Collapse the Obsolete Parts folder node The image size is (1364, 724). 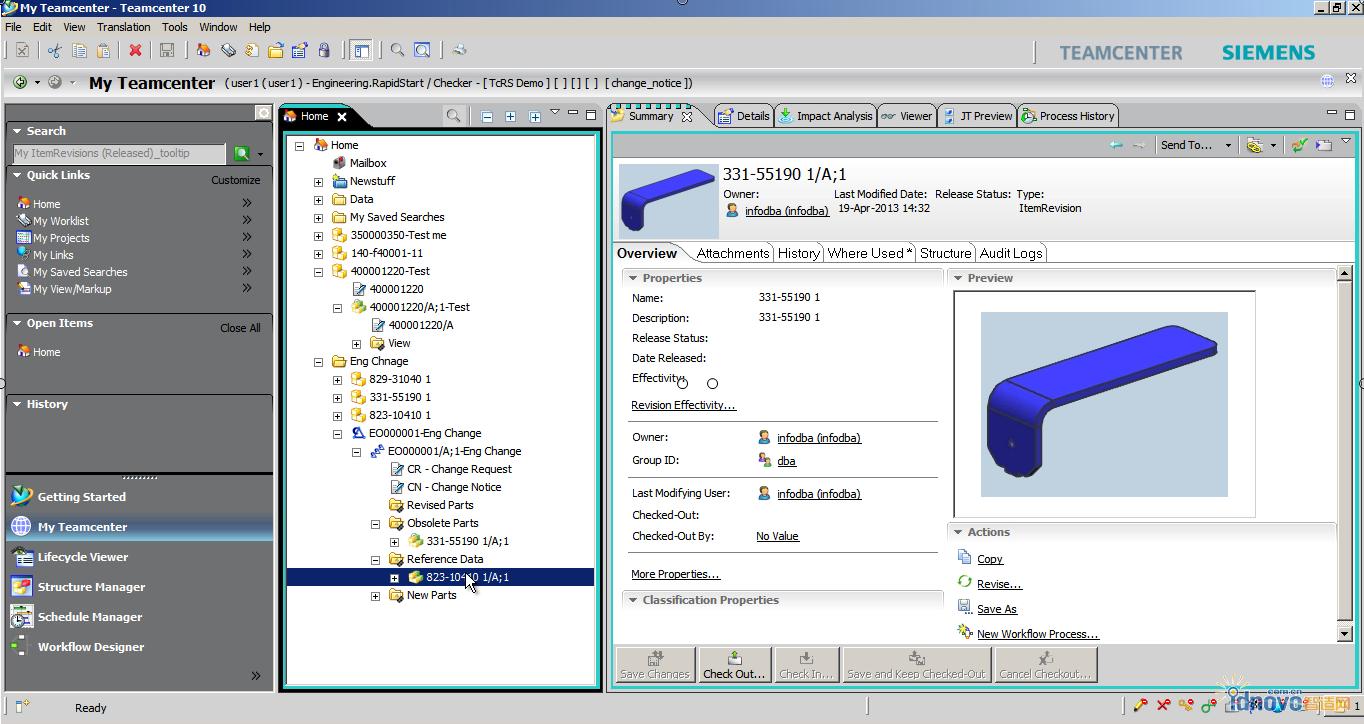tap(376, 523)
